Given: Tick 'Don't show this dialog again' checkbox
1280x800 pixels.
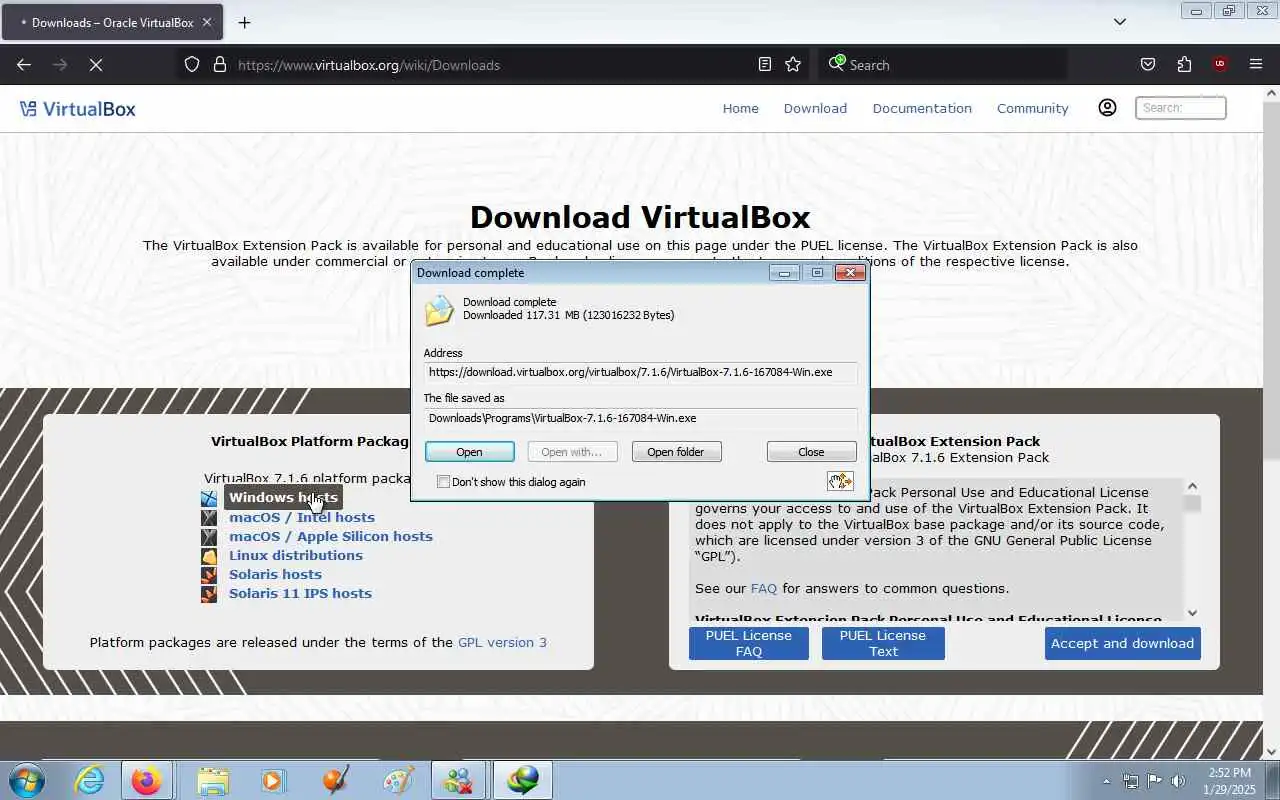Looking at the screenshot, I should click(444, 482).
